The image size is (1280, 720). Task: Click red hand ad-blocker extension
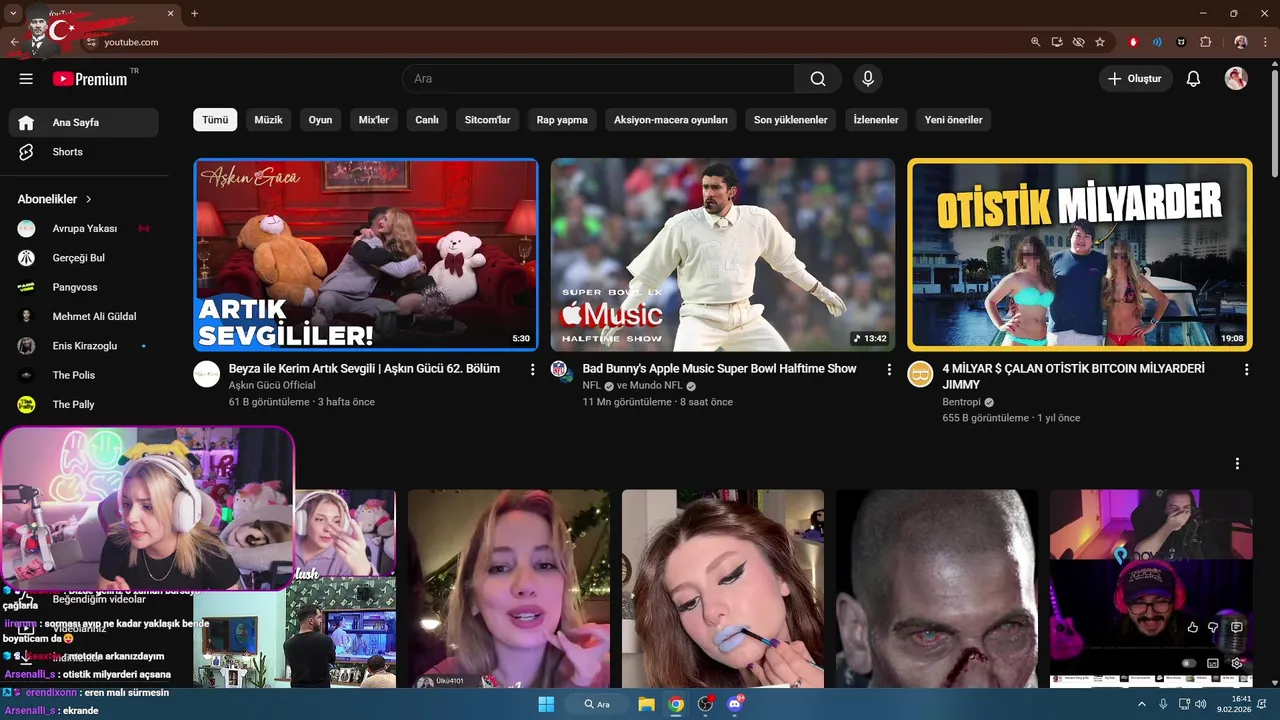coord(1133,42)
